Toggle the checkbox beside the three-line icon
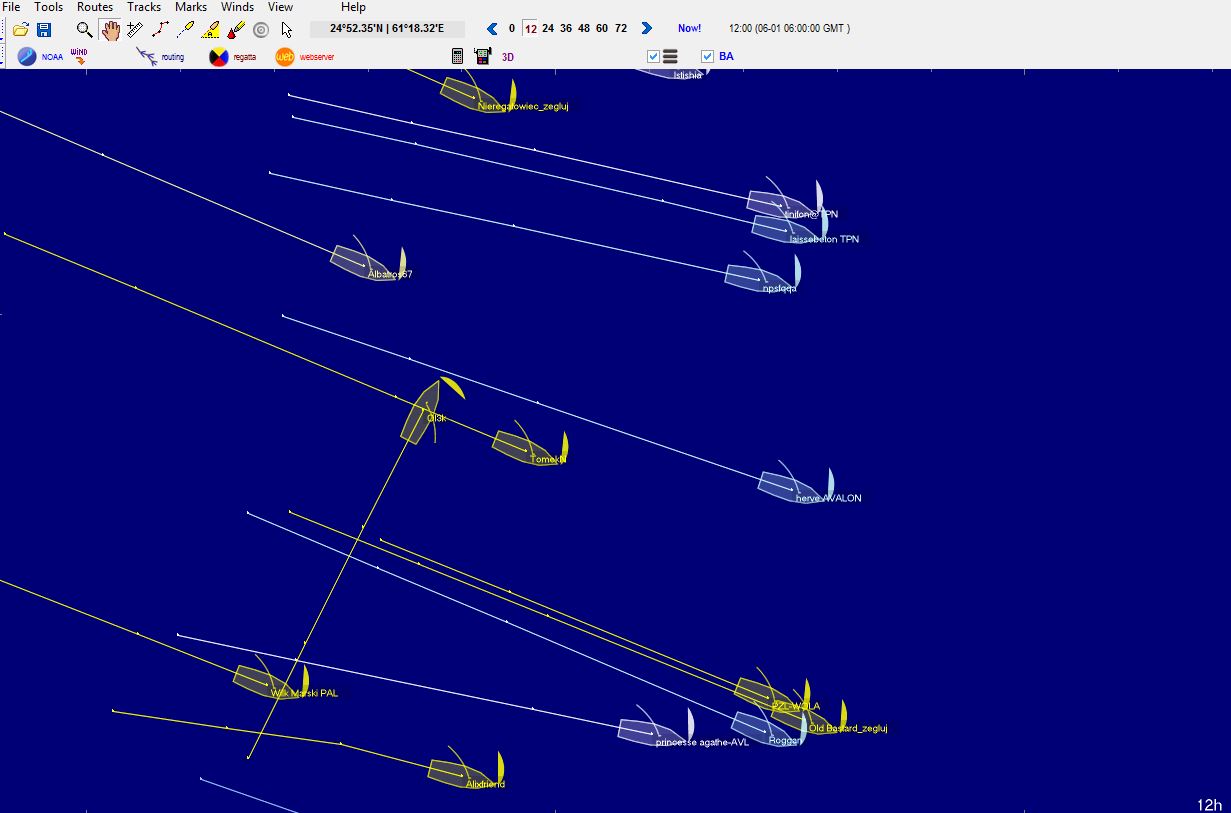 (x=654, y=57)
